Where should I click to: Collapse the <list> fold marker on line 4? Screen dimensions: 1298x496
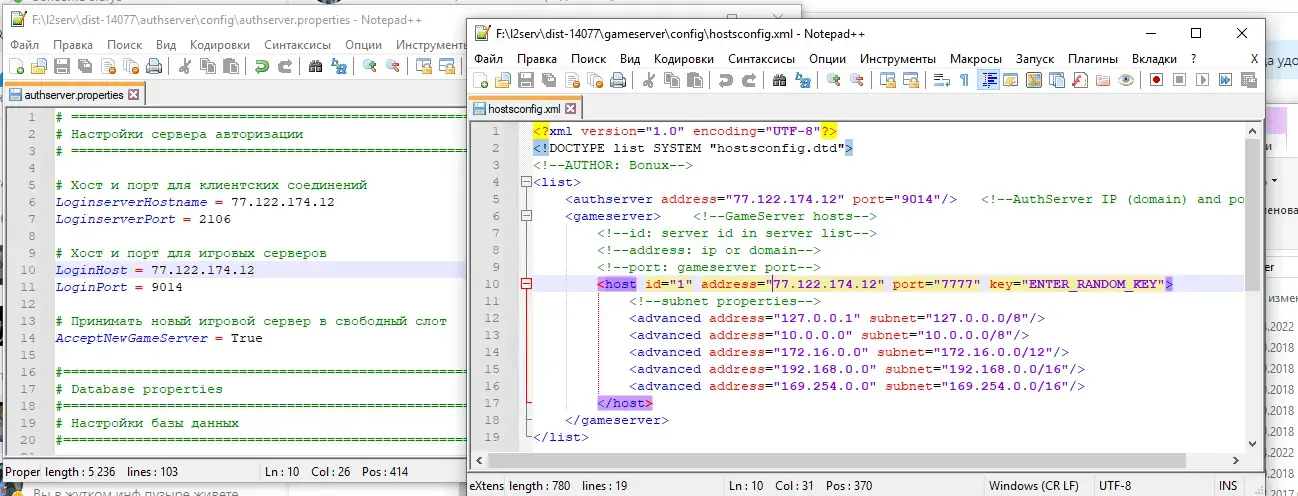(526, 183)
